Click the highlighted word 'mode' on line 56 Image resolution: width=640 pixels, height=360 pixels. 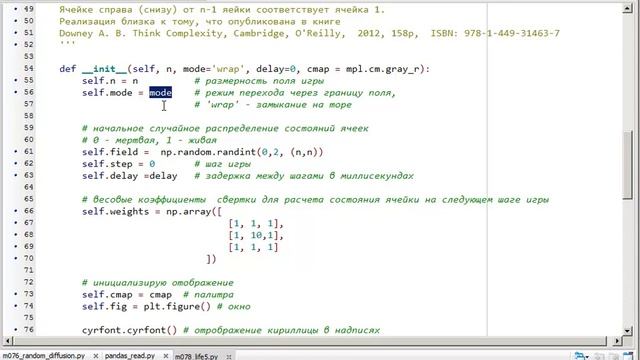coord(160,93)
